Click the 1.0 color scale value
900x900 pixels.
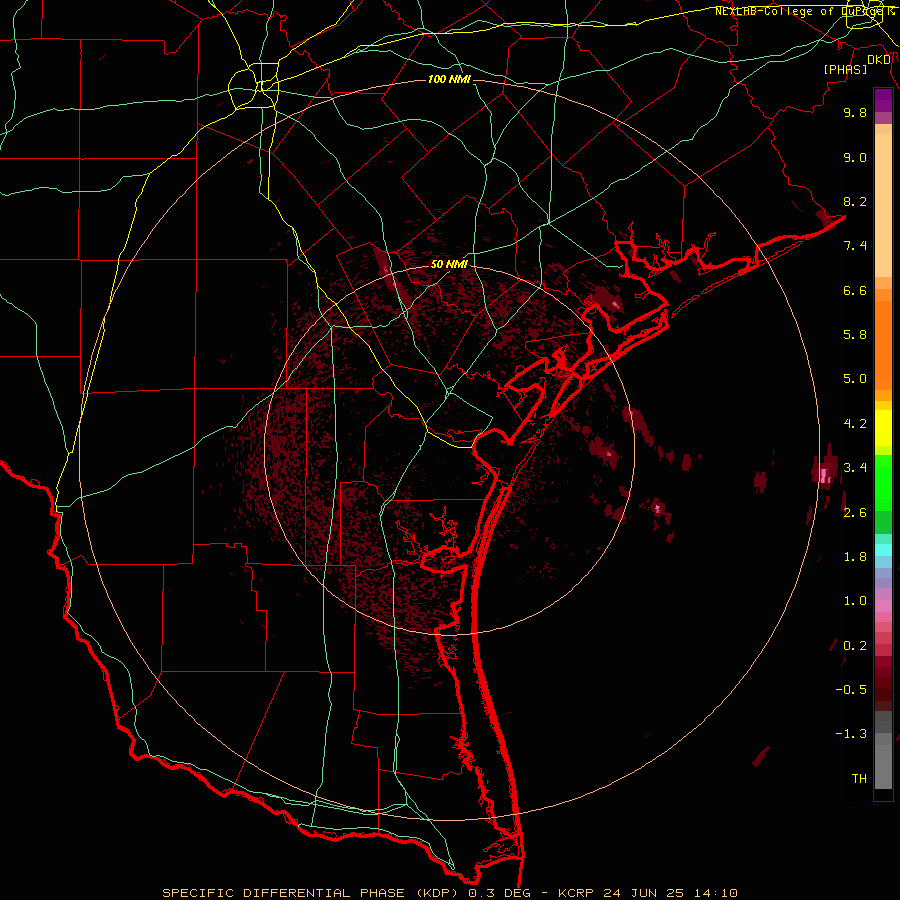pyautogui.click(x=855, y=601)
